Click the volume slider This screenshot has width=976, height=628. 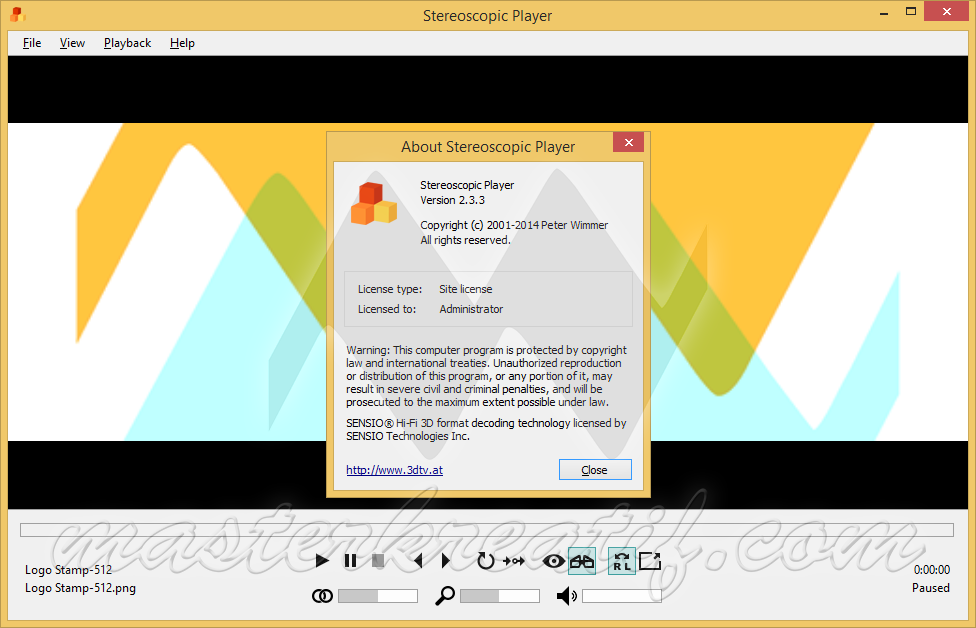622,596
